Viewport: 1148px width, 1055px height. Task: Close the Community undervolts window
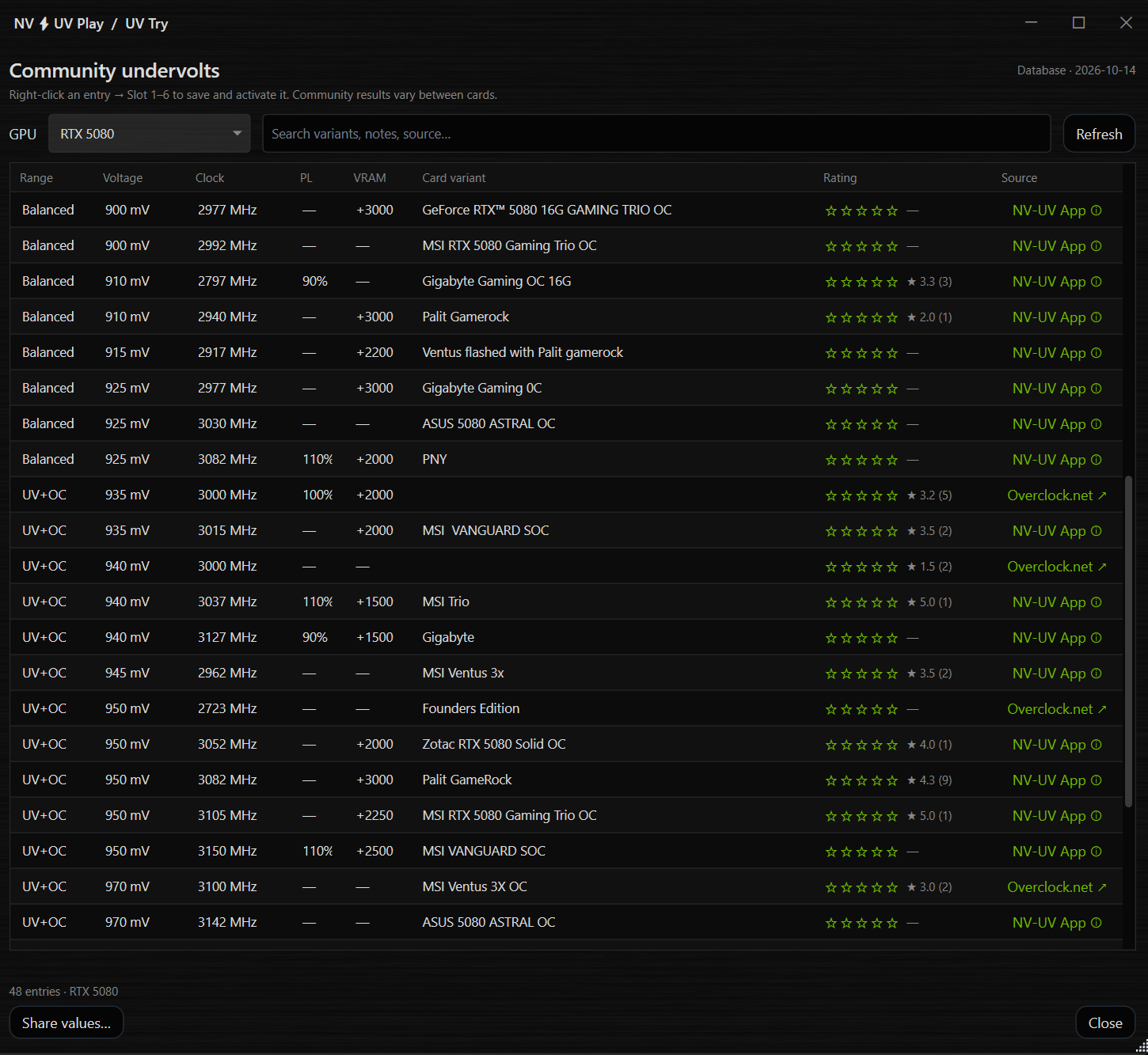tap(1105, 1023)
